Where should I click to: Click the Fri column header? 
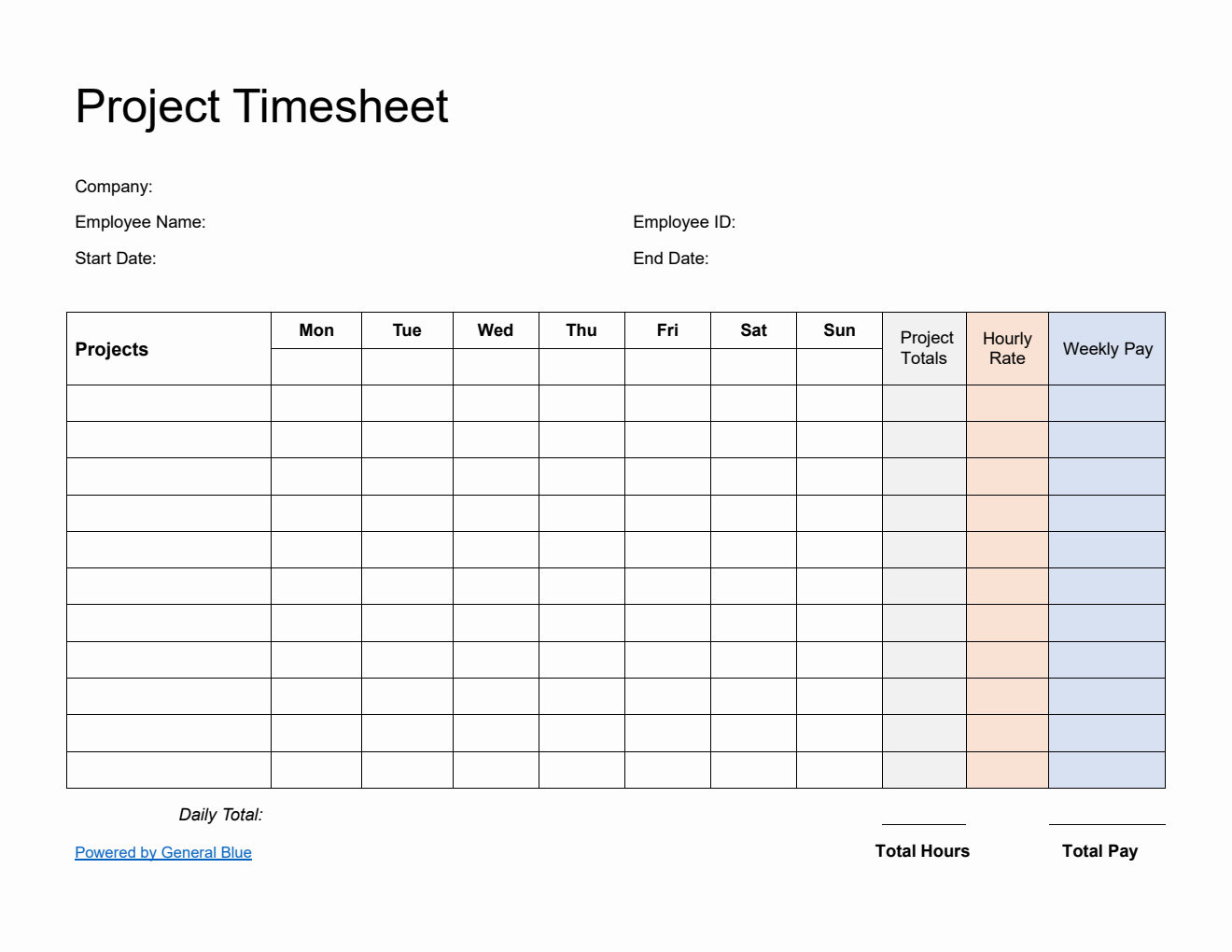pyautogui.click(x=667, y=330)
